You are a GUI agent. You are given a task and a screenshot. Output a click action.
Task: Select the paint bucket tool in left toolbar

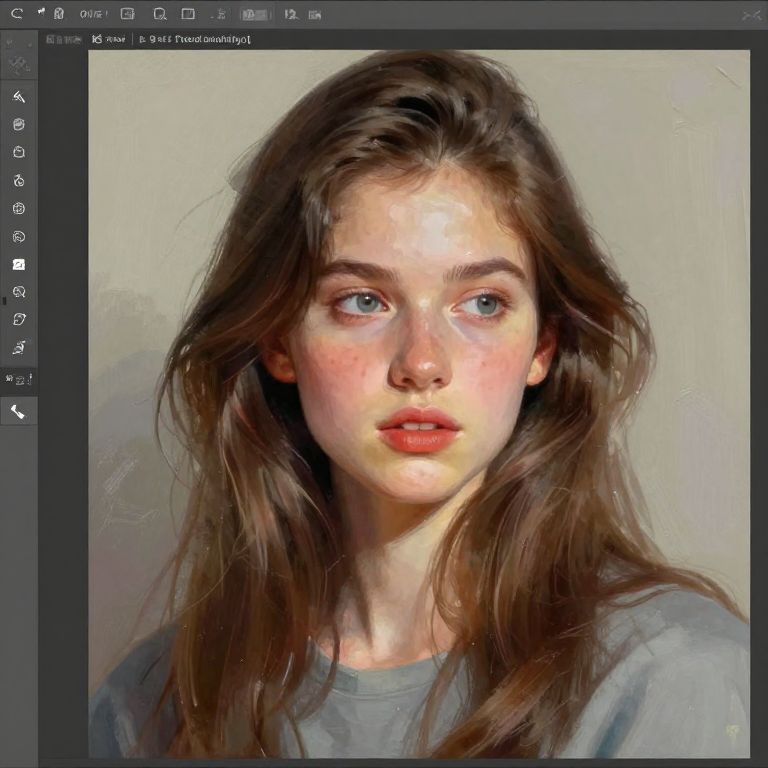tap(18, 125)
